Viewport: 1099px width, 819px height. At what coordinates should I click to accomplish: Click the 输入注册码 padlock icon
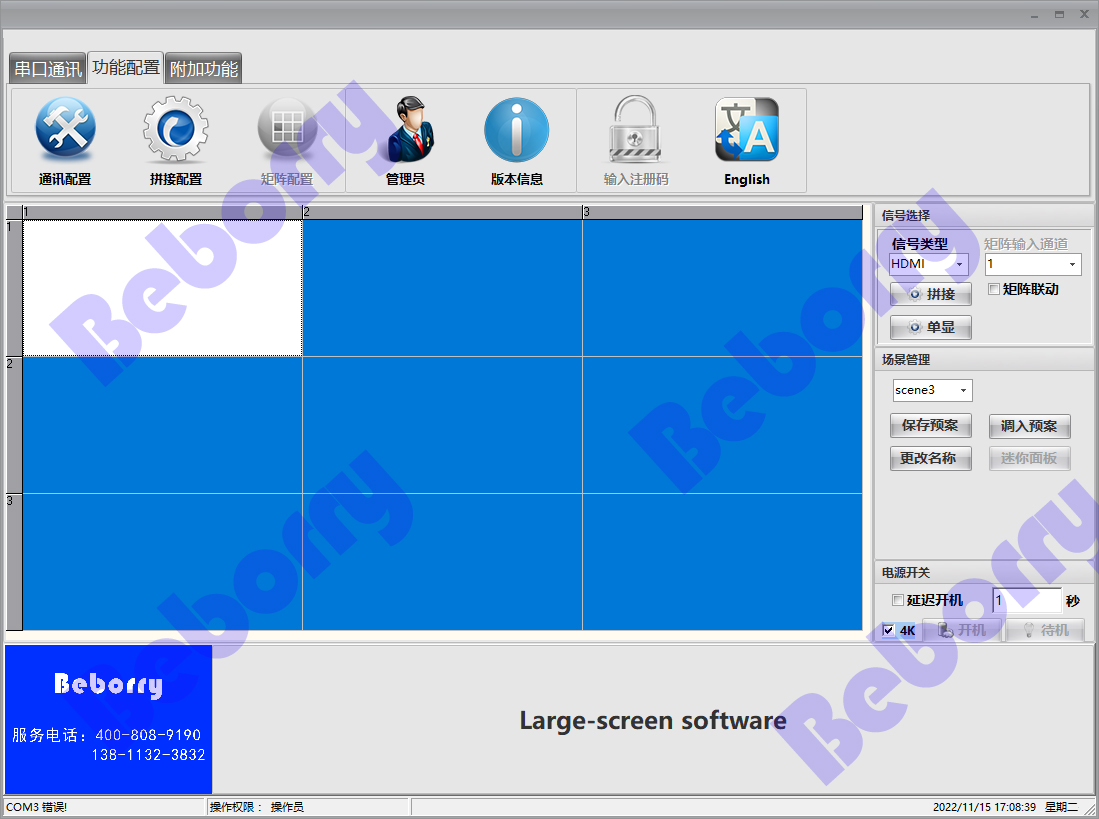(636, 141)
